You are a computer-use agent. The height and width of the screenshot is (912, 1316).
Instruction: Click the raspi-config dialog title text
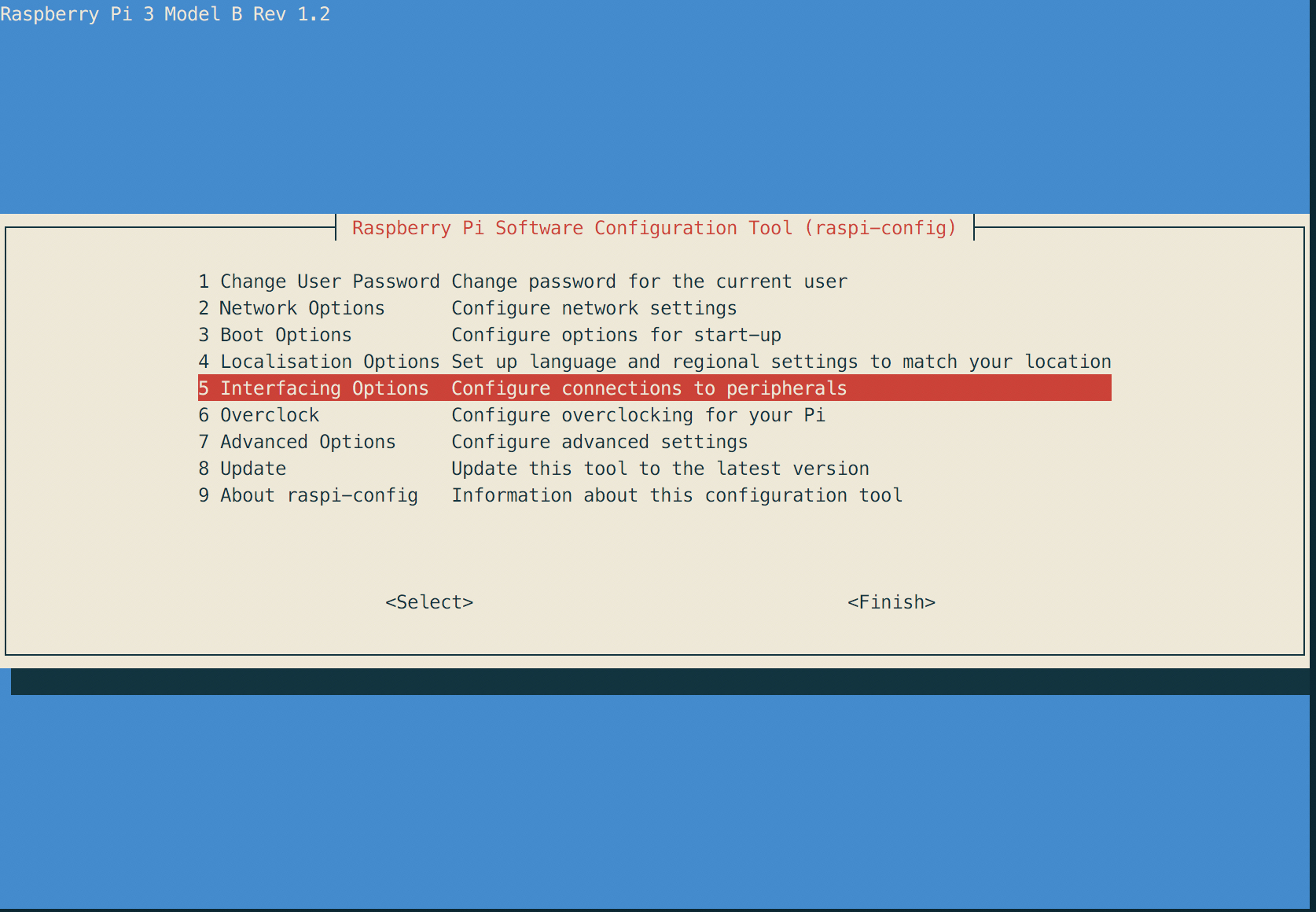tap(654, 228)
